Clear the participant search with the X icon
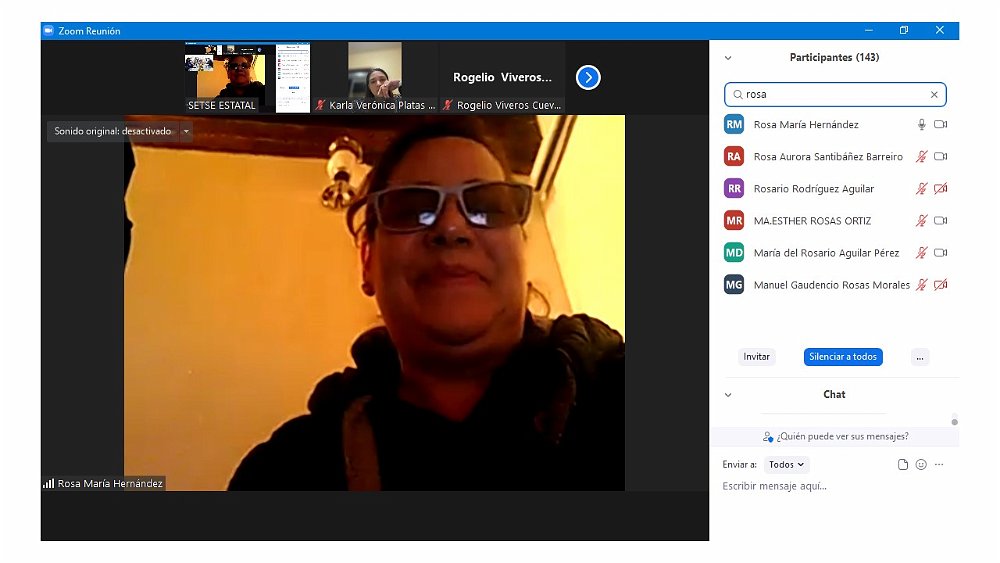 tap(934, 95)
